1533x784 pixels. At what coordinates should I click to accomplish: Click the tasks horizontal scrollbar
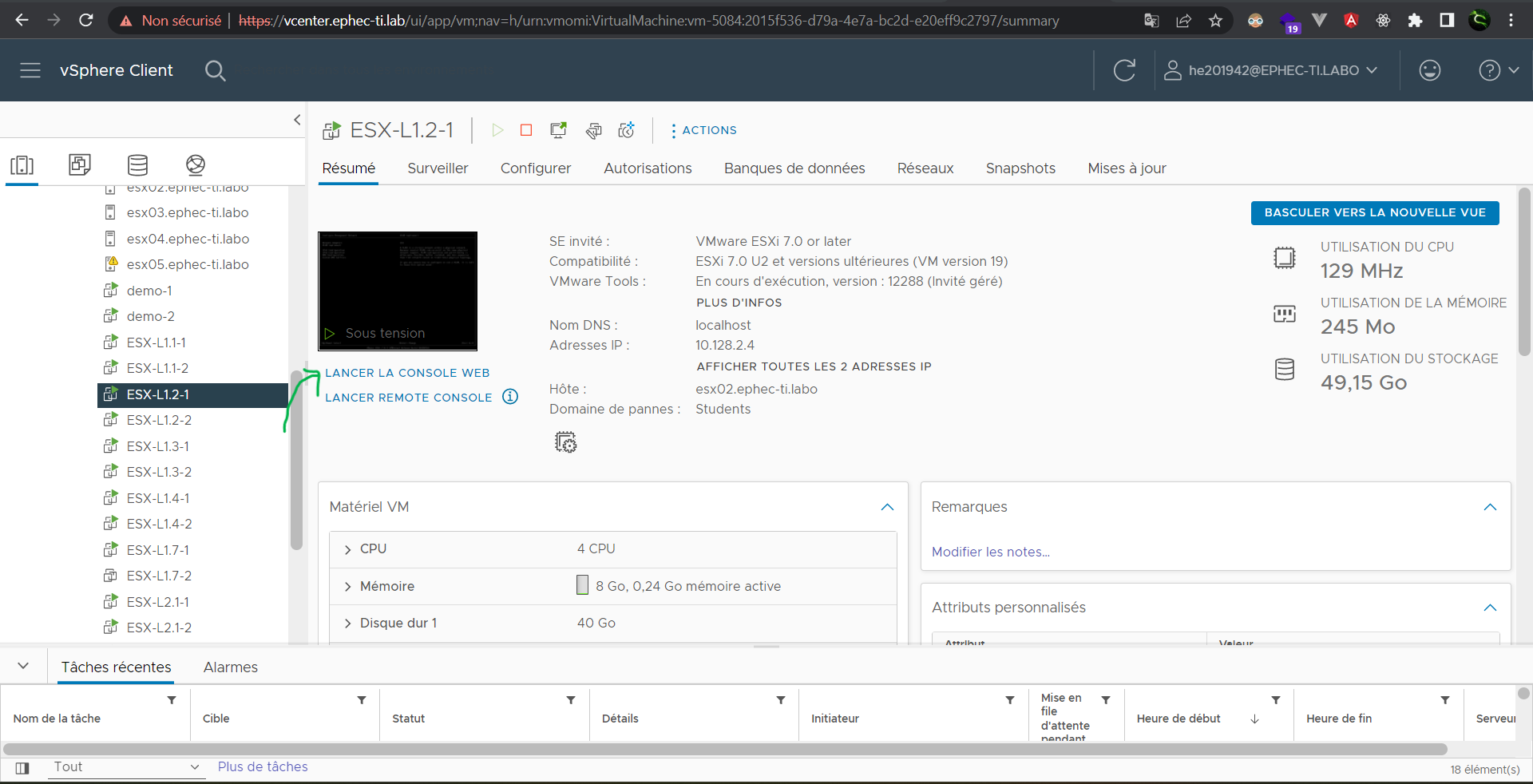pyautogui.click(x=724, y=749)
